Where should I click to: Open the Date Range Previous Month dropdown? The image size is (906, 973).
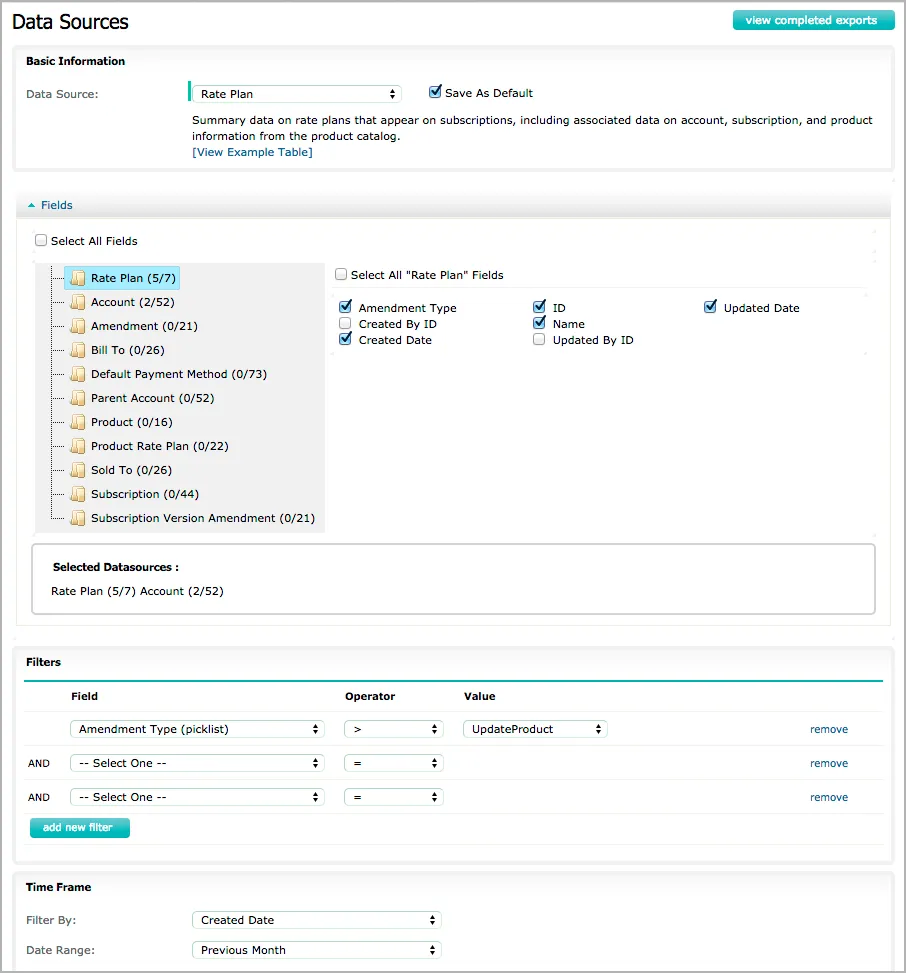point(316,950)
